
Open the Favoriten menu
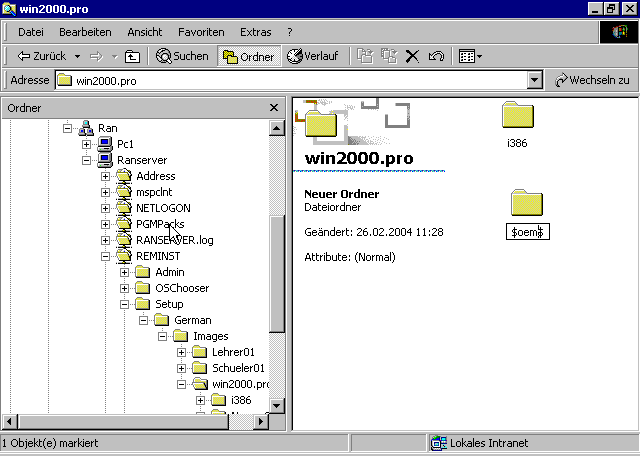point(201,32)
